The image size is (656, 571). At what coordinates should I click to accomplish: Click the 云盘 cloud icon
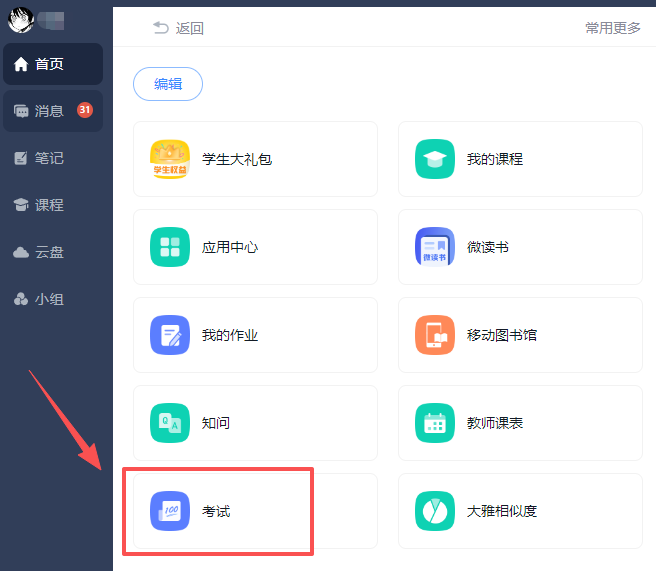tap(21, 252)
